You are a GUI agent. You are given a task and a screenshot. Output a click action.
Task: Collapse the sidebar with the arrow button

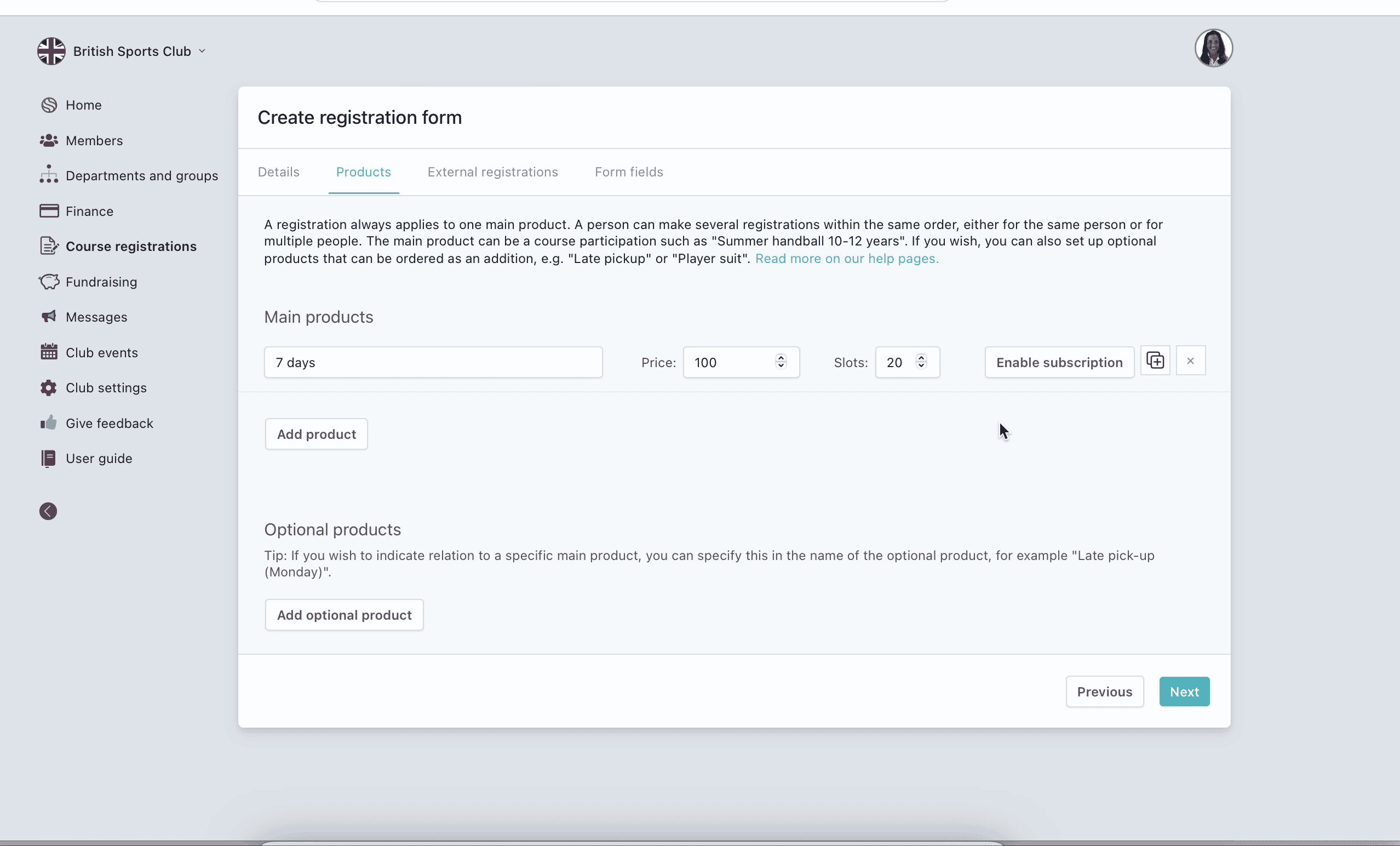48,511
